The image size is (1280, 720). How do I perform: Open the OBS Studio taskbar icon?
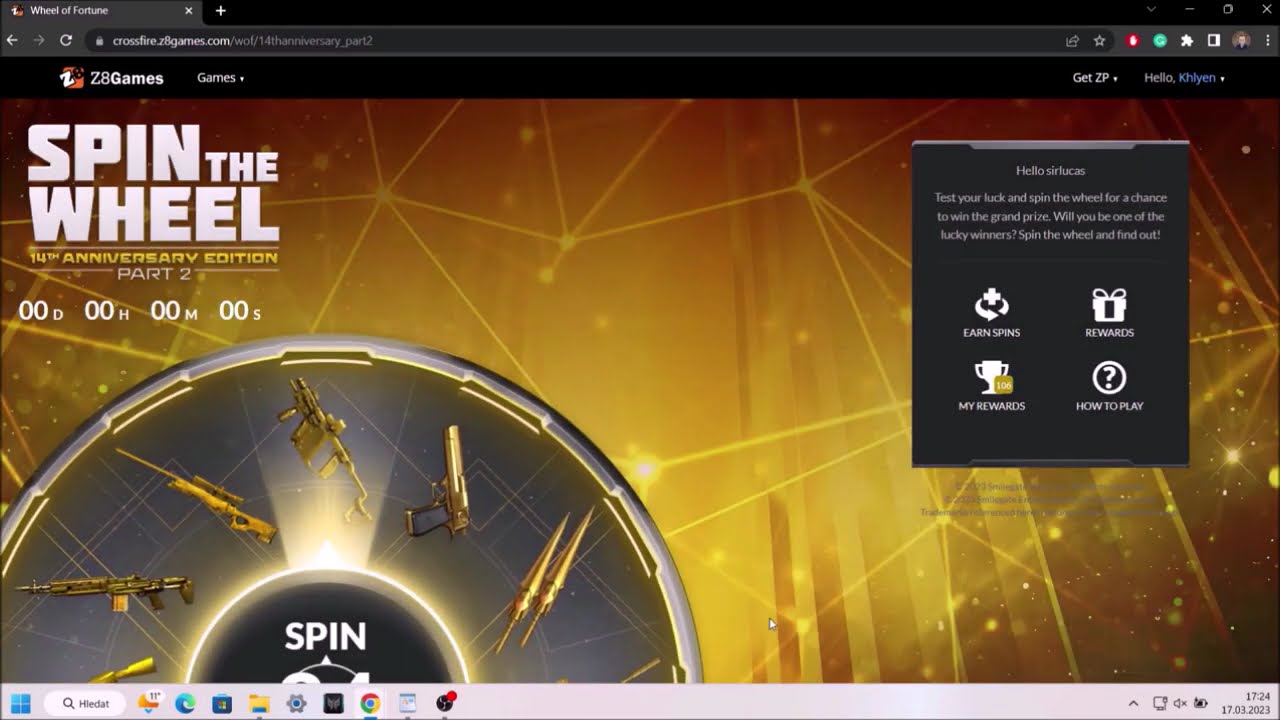point(445,704)
